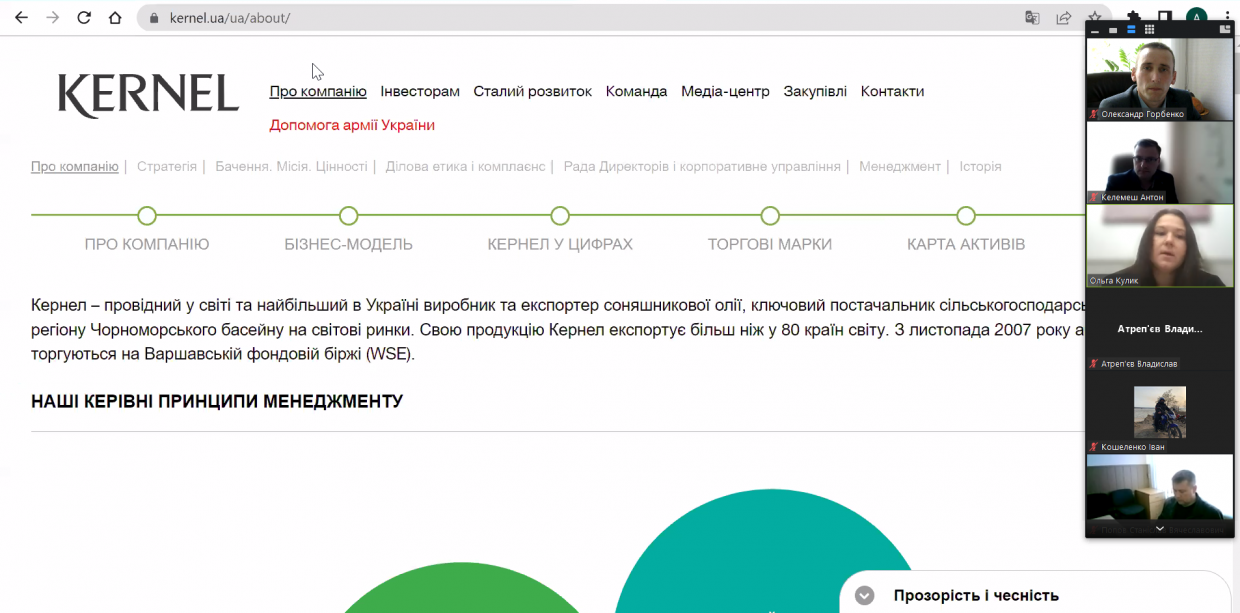Click the address bar showing kernel.ua/ua/about/
This screenshot has height=613, width=1240.
(580, 18)
